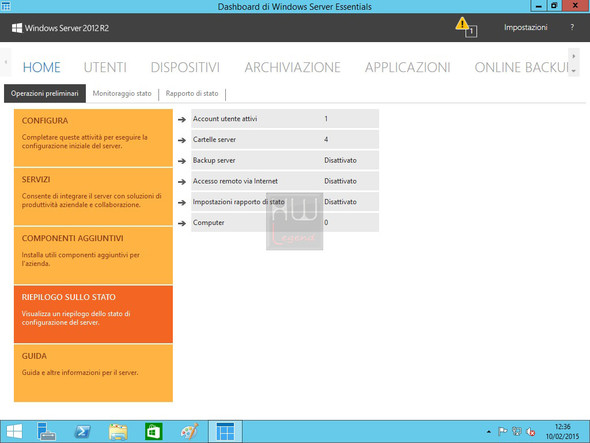The height and width of the screenshot is (443, 590).
Task: Show hidden system tray icons
Action: click(488, 432)
